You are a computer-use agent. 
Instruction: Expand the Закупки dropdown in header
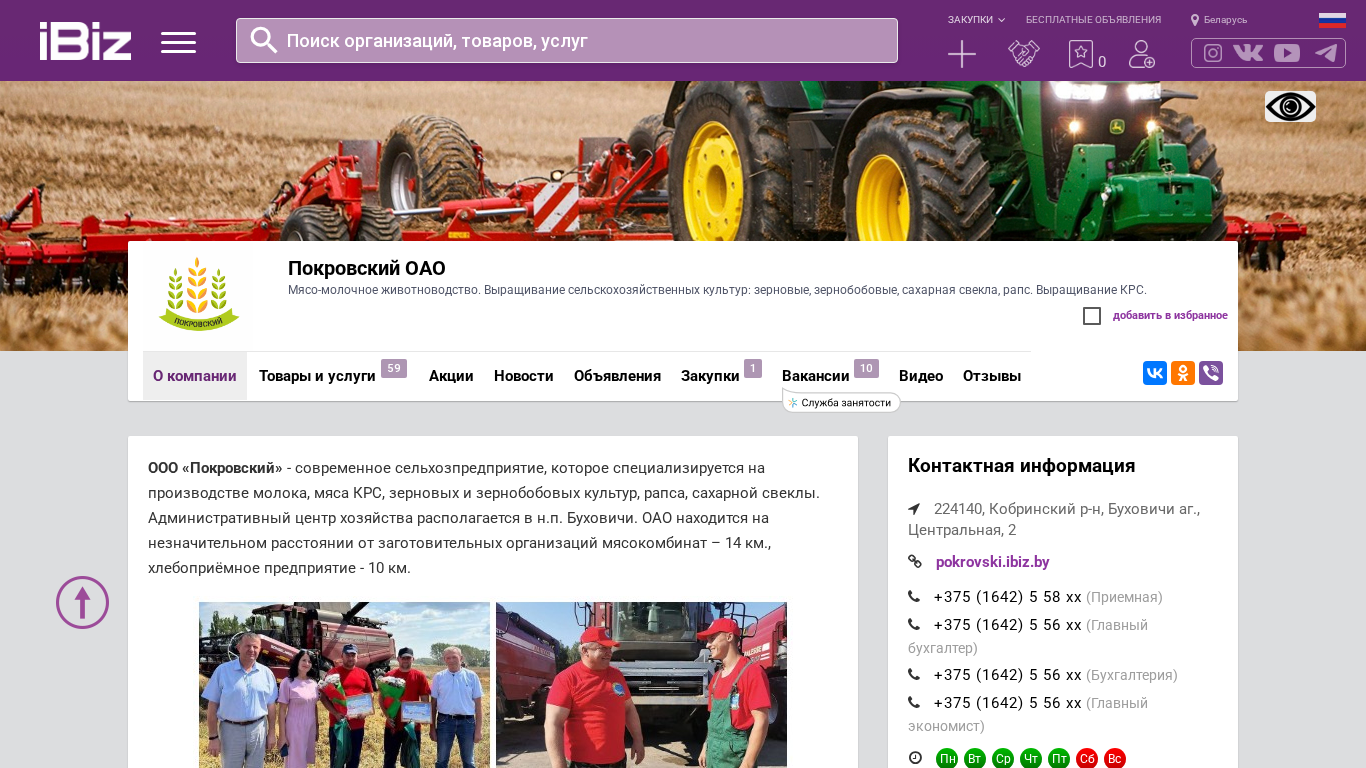(976, 20)
